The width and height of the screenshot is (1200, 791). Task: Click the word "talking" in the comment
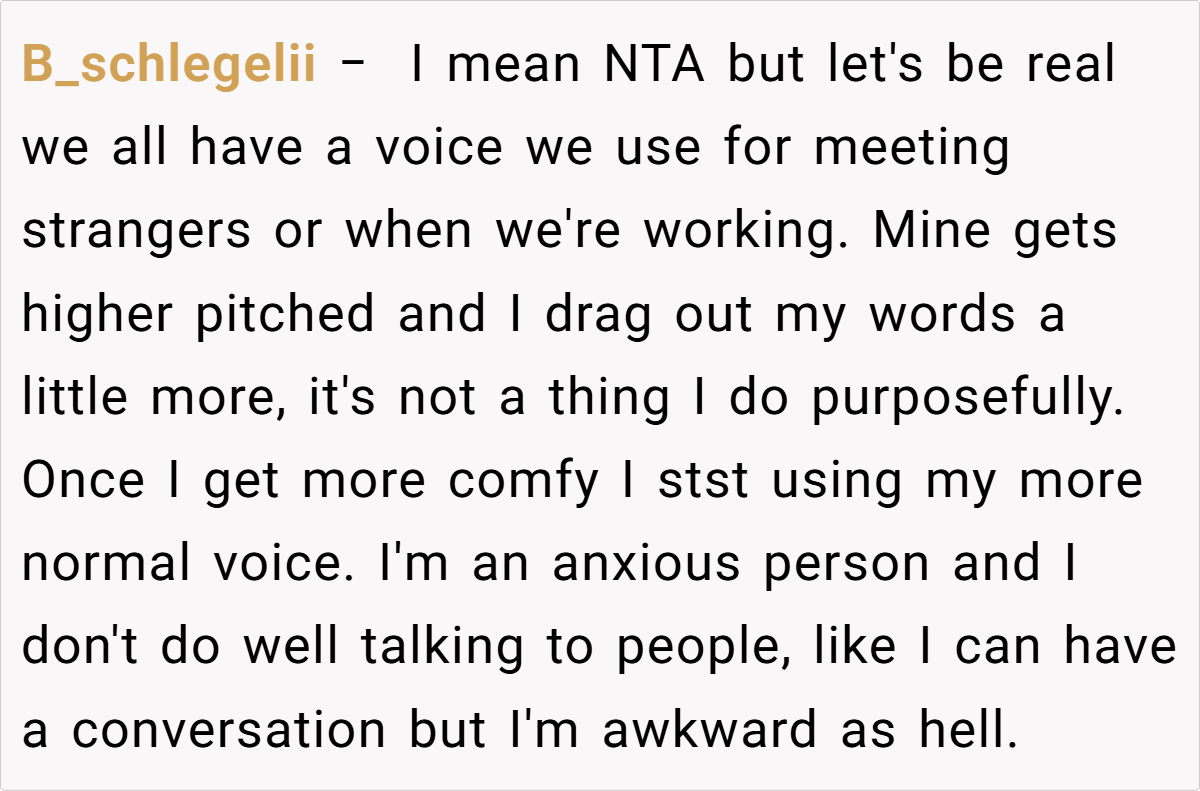point(442,647)
